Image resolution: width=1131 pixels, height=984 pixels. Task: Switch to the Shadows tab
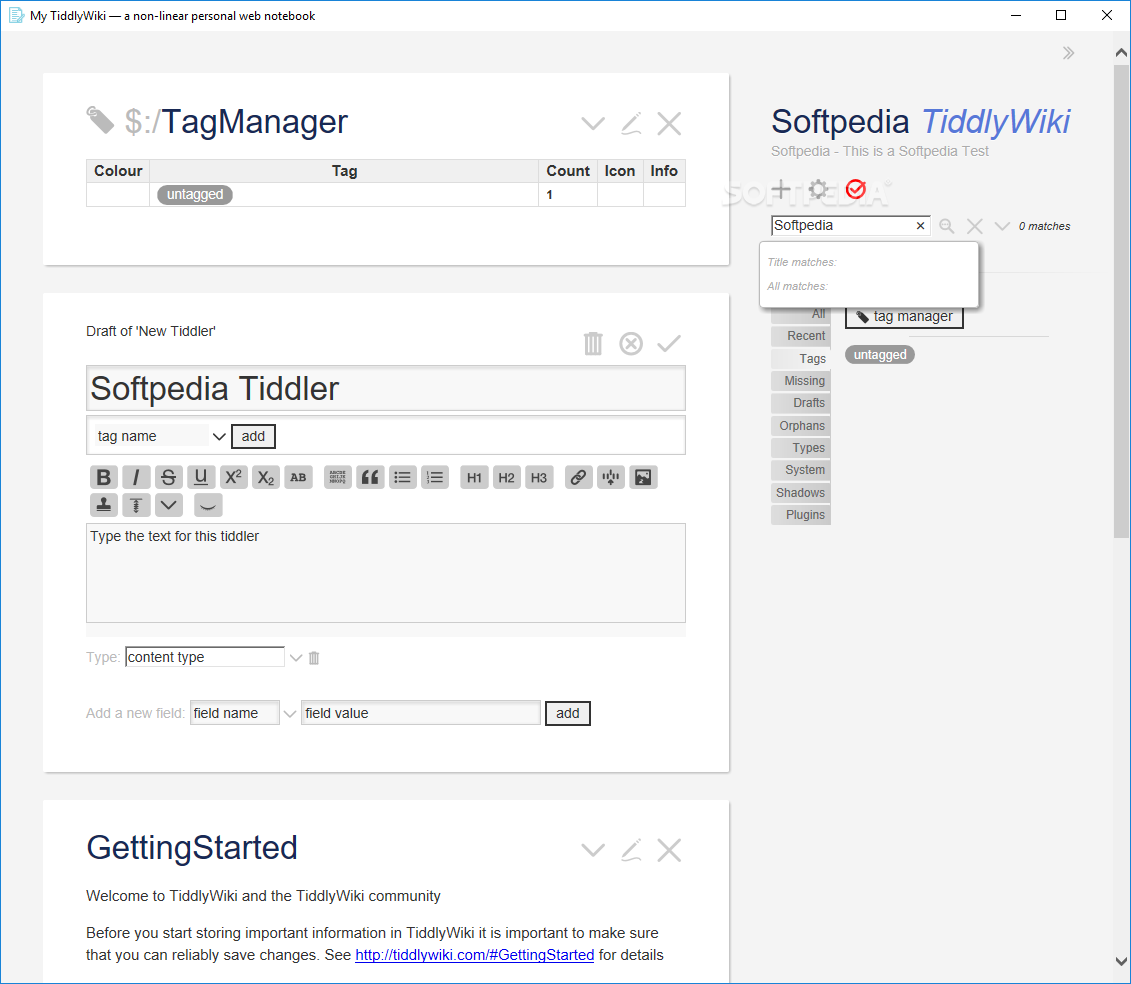tap(801, 493)
